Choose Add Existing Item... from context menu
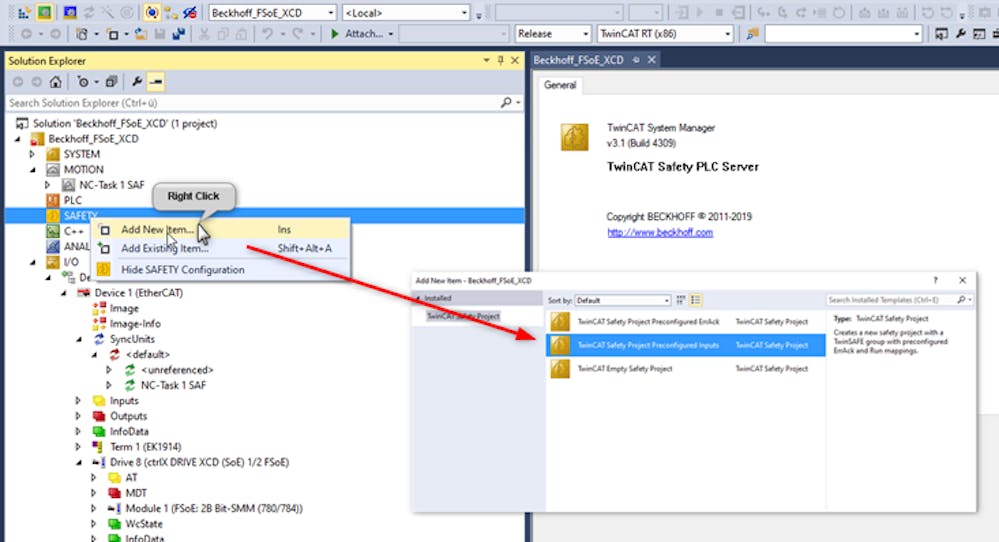This screenshot has height=542, width=999. click(222, 248)
